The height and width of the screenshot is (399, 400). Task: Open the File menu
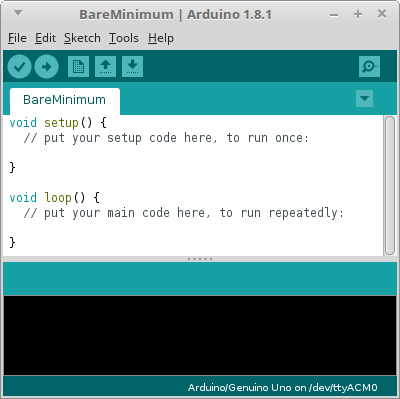click(x=17, y=38)
